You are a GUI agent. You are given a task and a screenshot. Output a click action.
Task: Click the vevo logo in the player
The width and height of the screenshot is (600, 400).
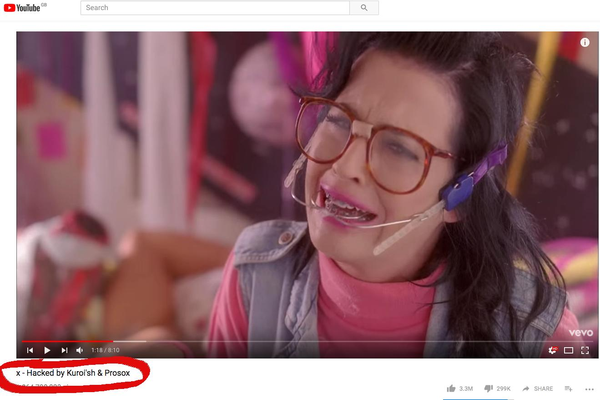coord(580,332)
